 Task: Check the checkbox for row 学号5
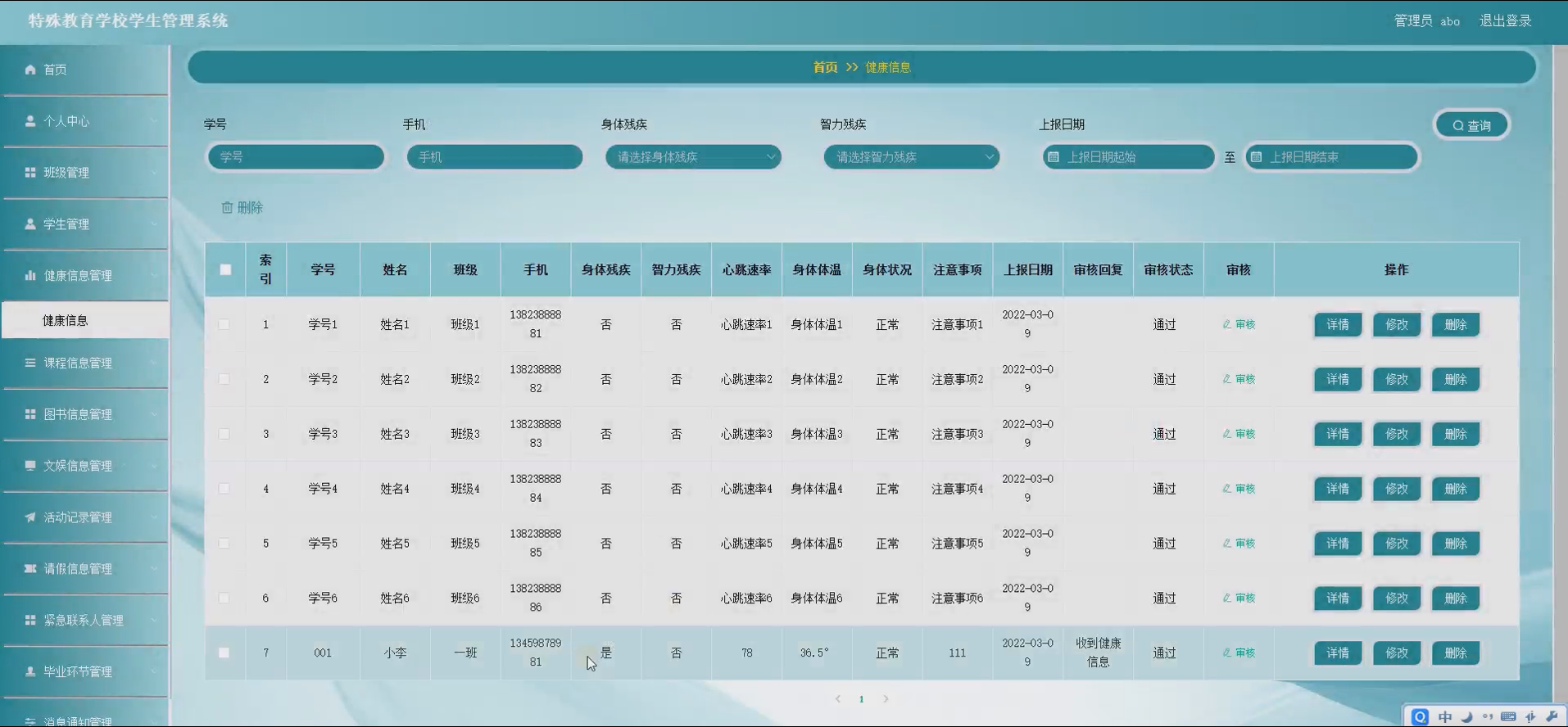pos(224,544)
